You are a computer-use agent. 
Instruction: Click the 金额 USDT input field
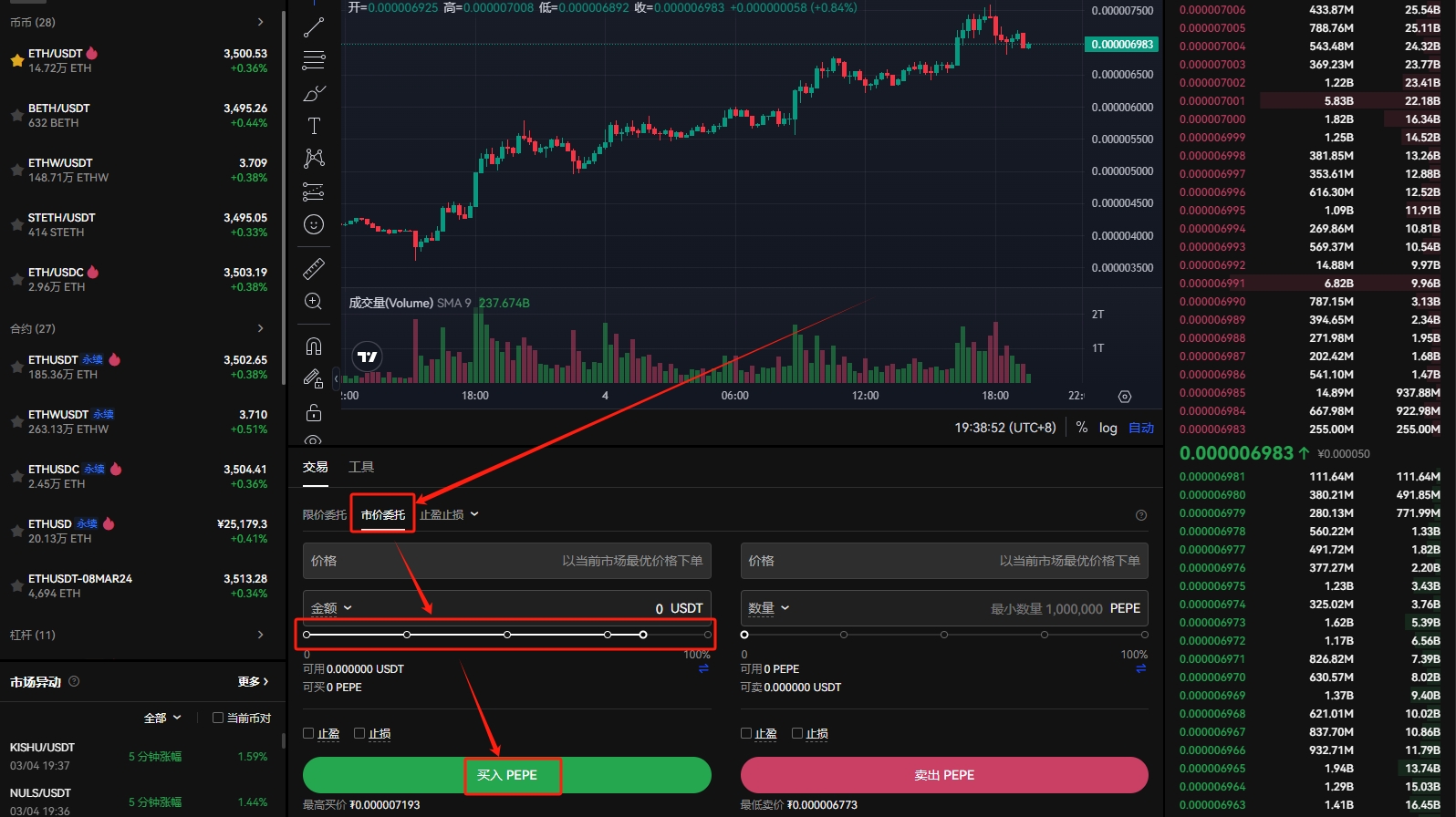tap(507, 608)
